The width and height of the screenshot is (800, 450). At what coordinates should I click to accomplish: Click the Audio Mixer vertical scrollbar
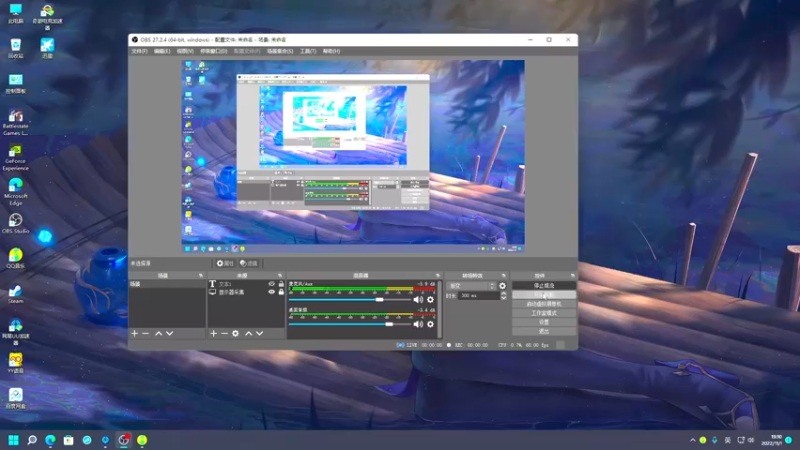[440, 309]
